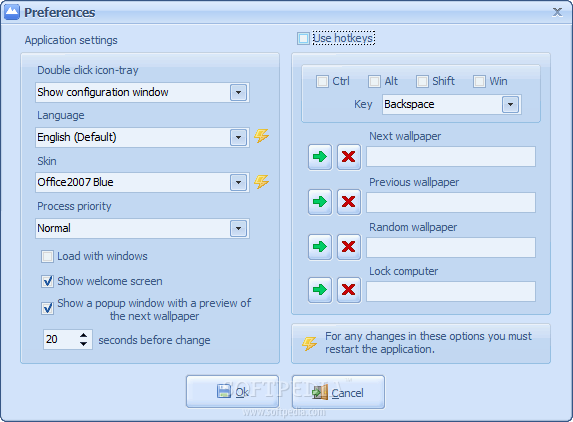Click the green arrow for Previous wallpaper
Screen dimensions: 573x422
(320, 202)
